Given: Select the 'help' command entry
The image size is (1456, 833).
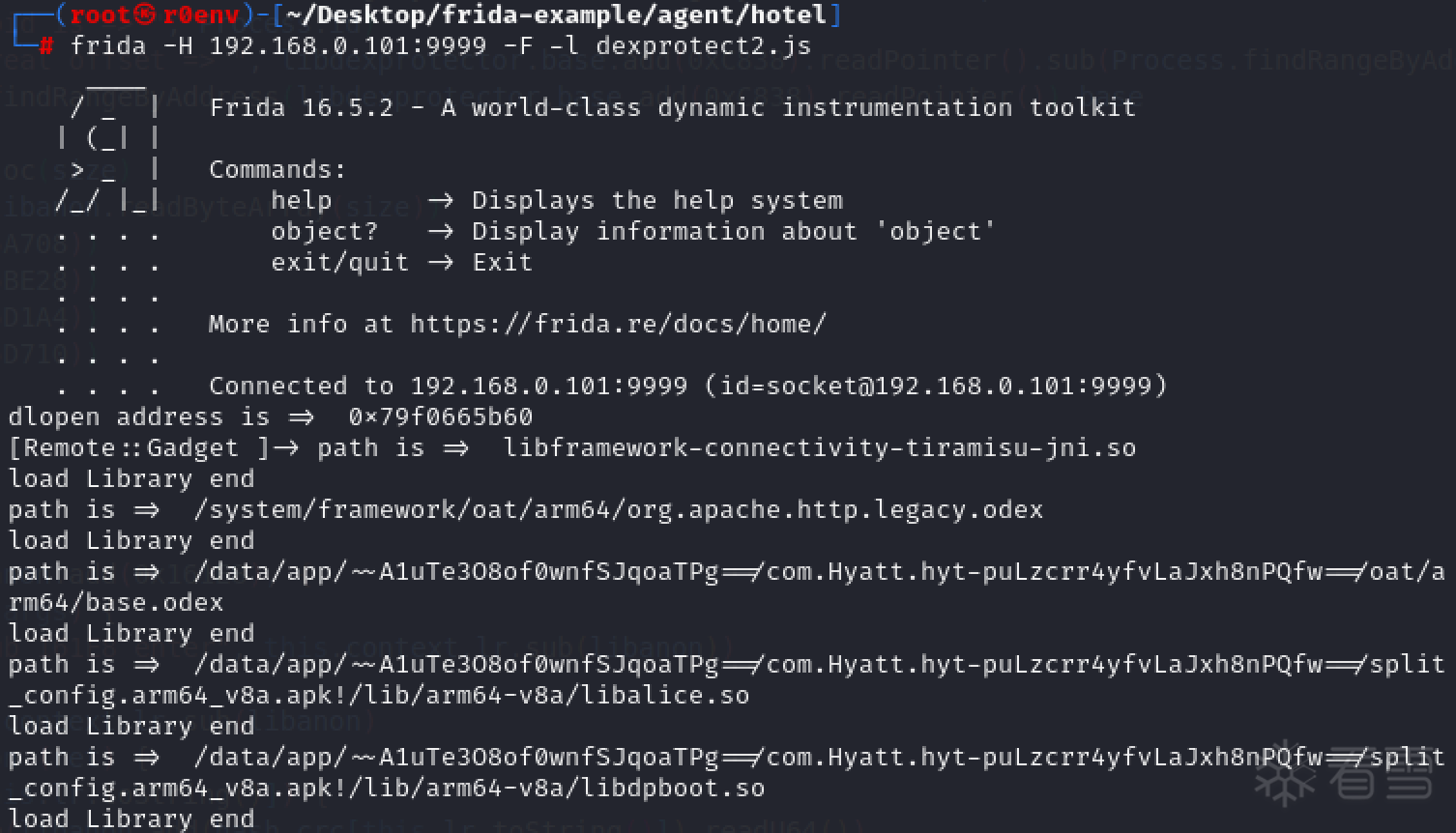Looking at the screenshot, I should [301, 200].
